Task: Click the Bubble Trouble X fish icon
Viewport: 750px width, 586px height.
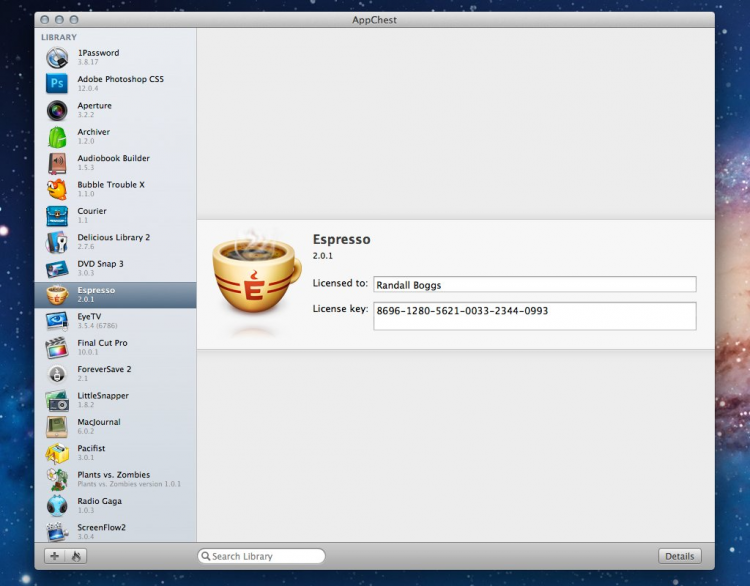Action: pyautogui.click(x=57, y=189)
